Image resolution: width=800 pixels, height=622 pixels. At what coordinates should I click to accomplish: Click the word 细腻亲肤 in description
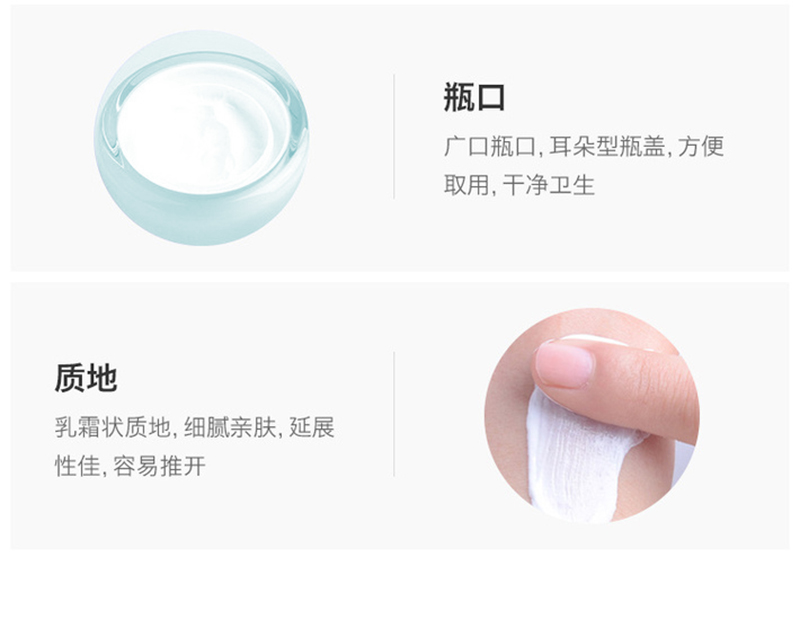tap(230, 427)
